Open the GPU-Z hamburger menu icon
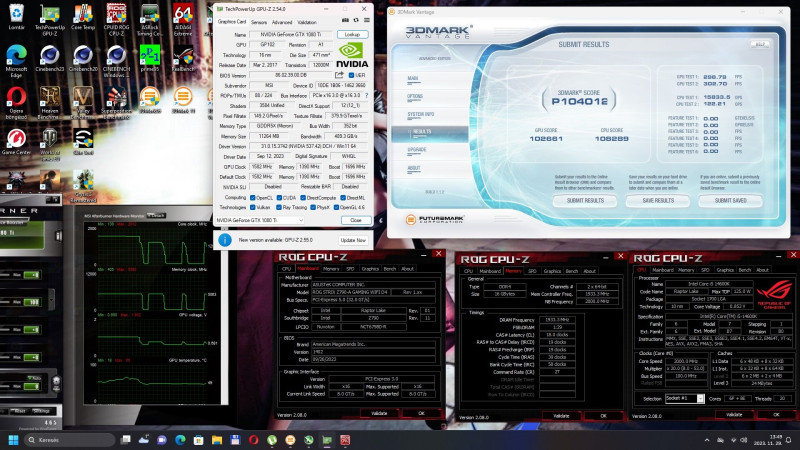This screenshot has height=450, width=800. (366, 20)
